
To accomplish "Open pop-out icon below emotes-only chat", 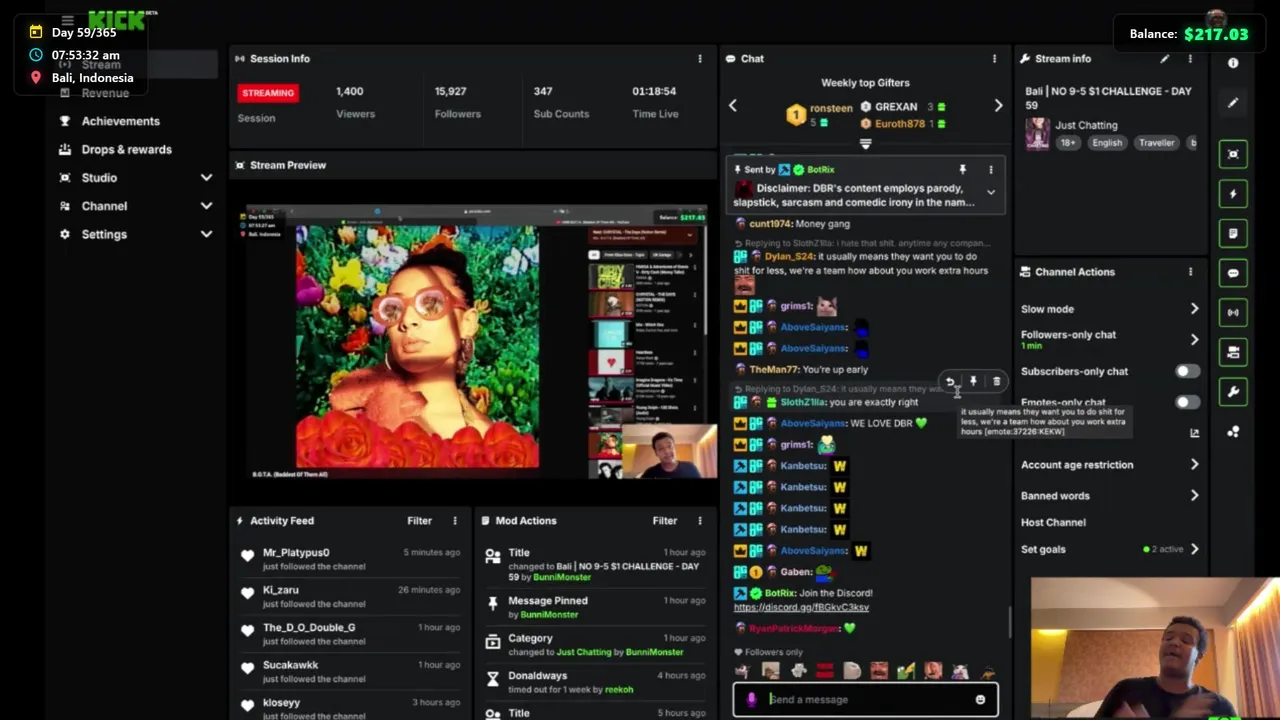I will 1194,433.
